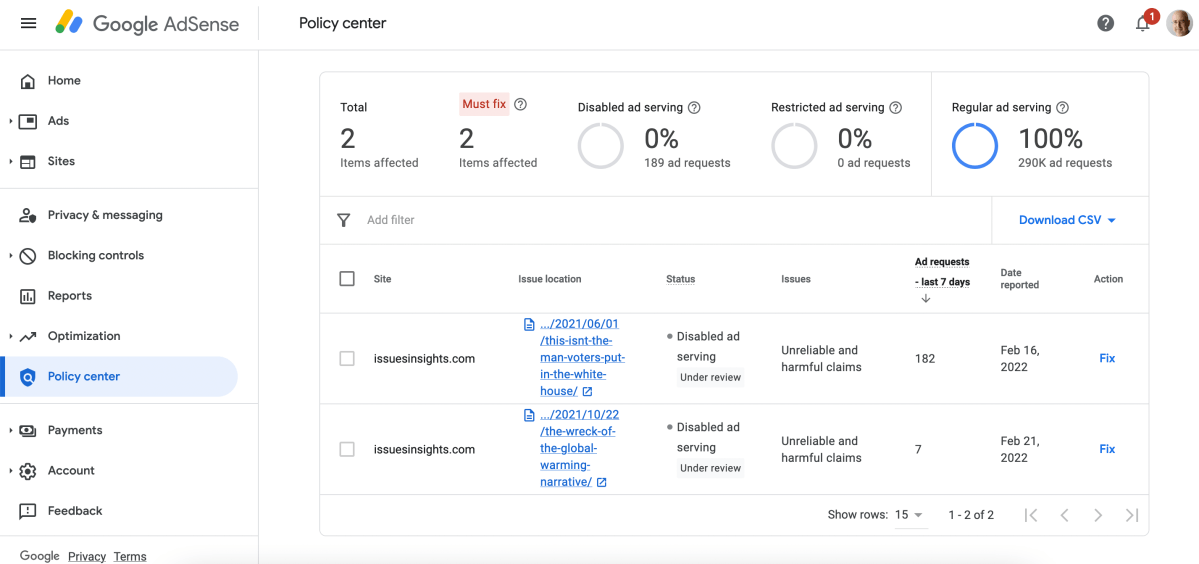Click the Payments icon
Viewport: 1199px width, 564px height.
pyautogui.click(x=28, y=430)
